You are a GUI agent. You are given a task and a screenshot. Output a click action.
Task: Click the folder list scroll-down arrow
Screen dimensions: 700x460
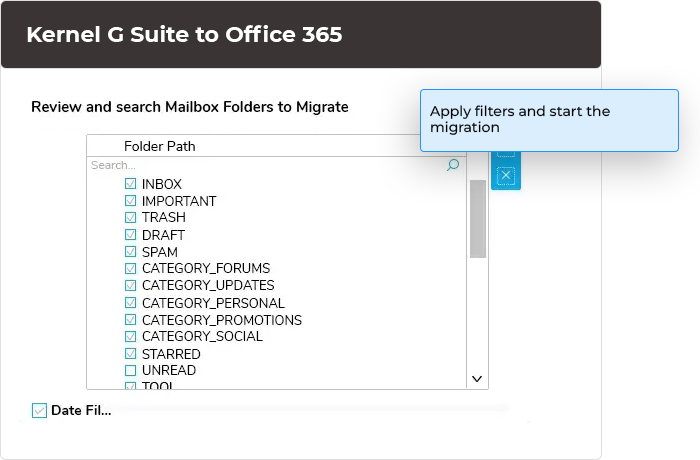tap(477, 379)
